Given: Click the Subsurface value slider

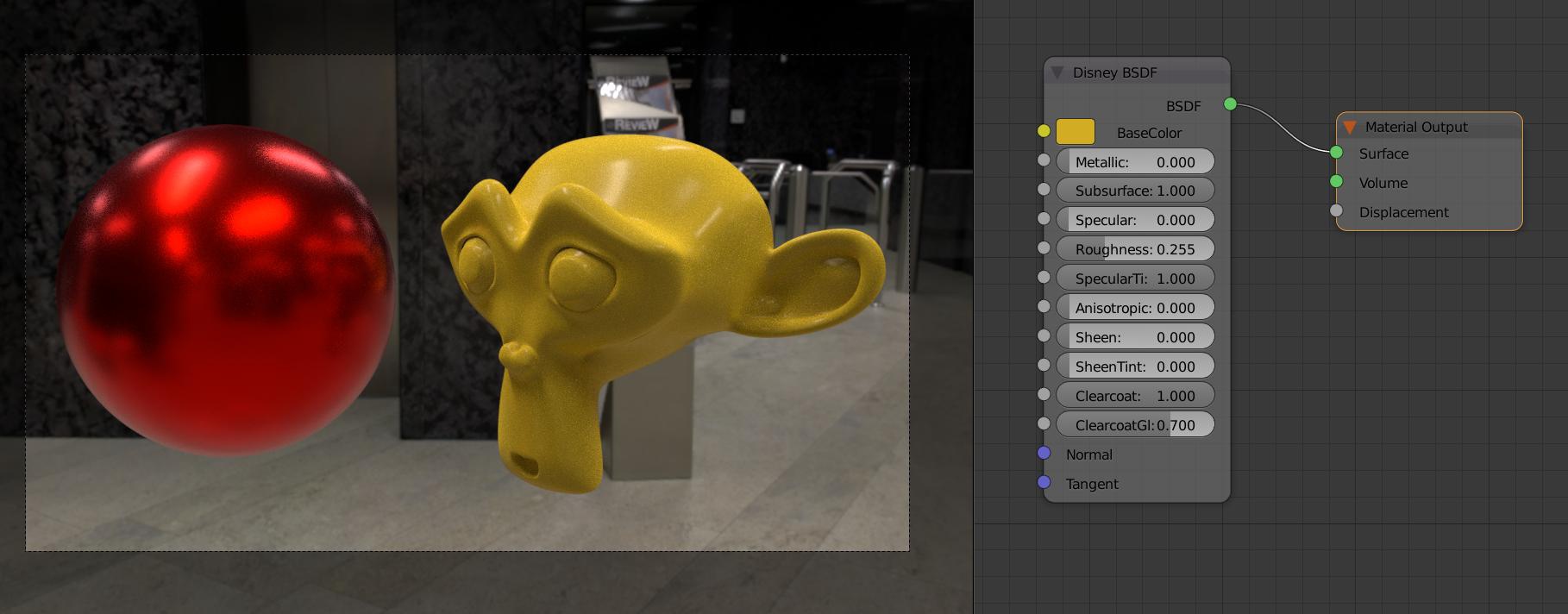Looking at the screenshot, I should click(x=1135, y=191).
